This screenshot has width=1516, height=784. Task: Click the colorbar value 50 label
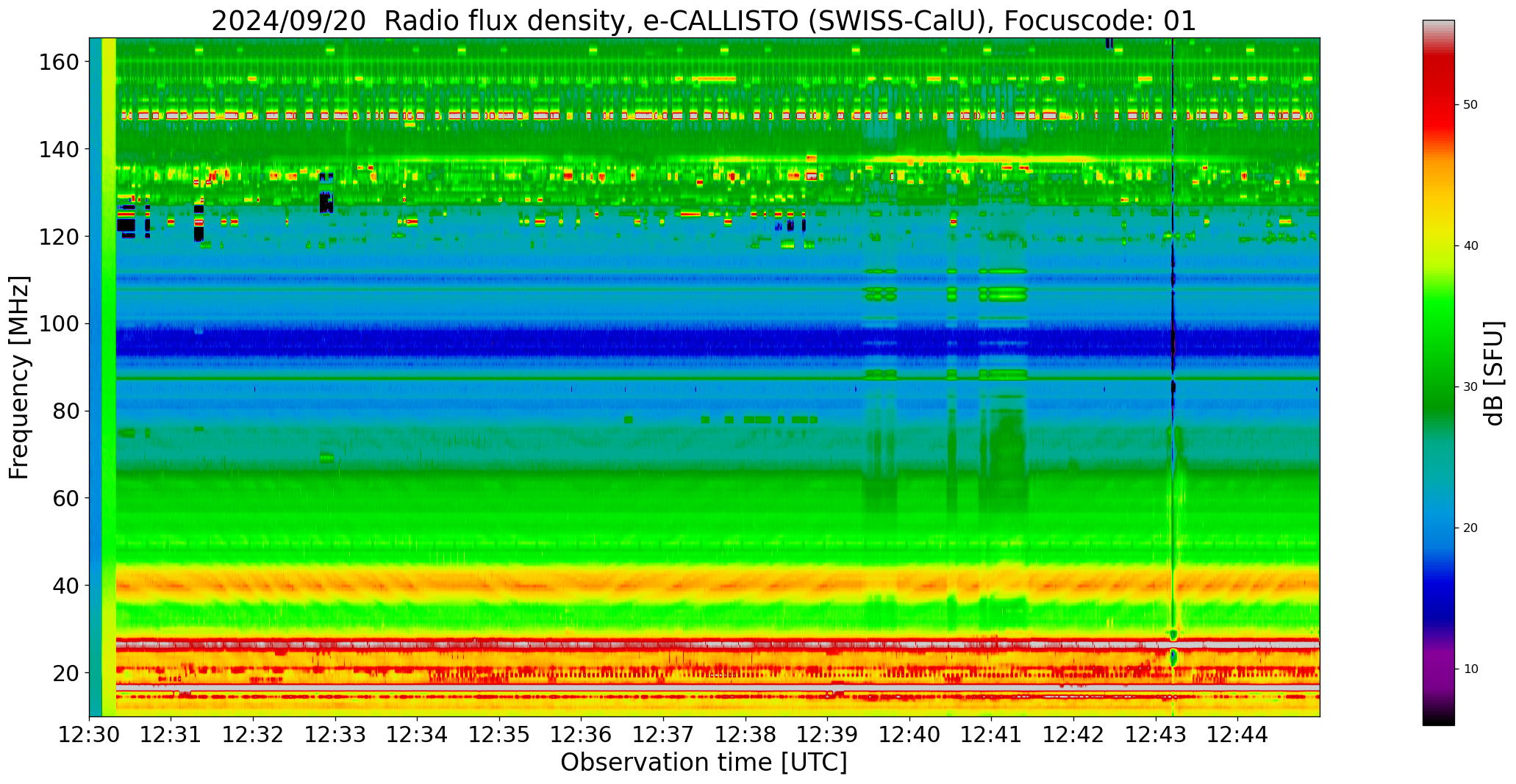1470,105
